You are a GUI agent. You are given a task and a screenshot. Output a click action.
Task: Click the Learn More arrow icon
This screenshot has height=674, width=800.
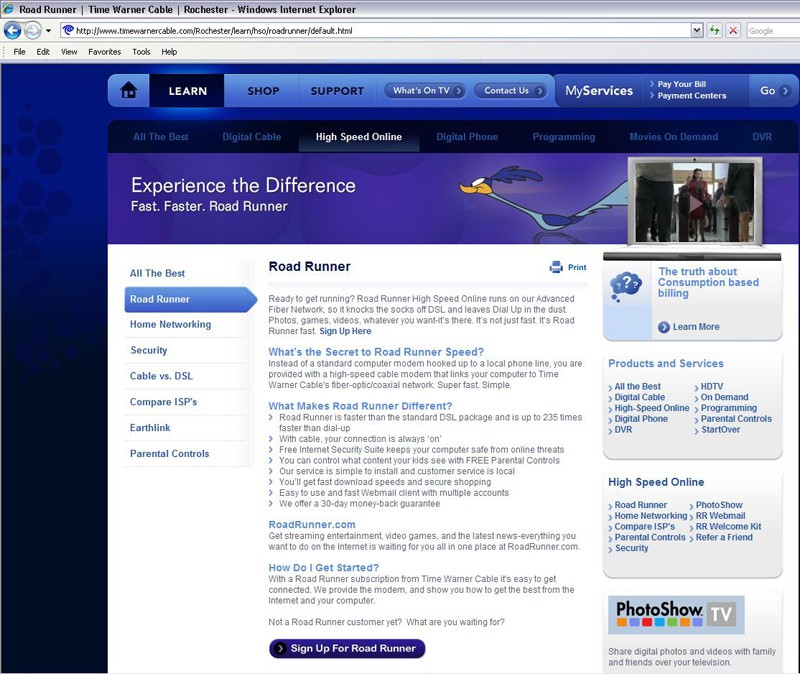click(664, 327)
